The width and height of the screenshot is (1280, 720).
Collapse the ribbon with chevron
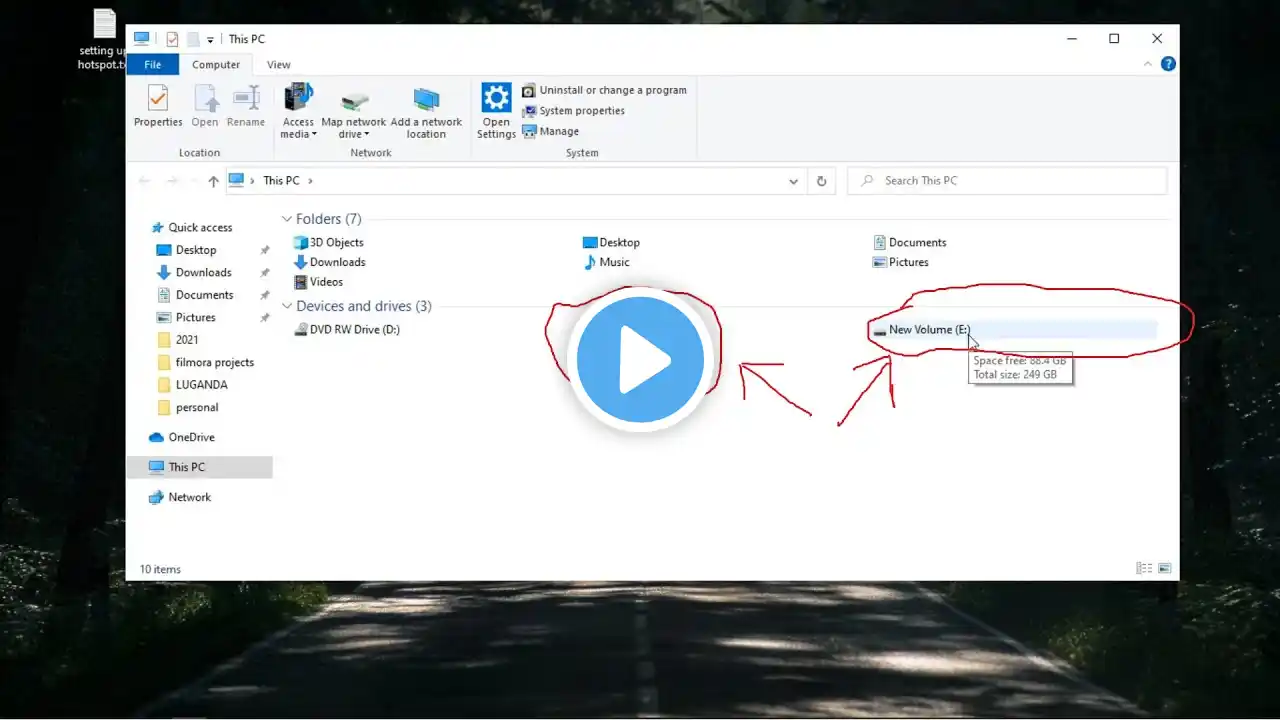tap(1148, 64)
